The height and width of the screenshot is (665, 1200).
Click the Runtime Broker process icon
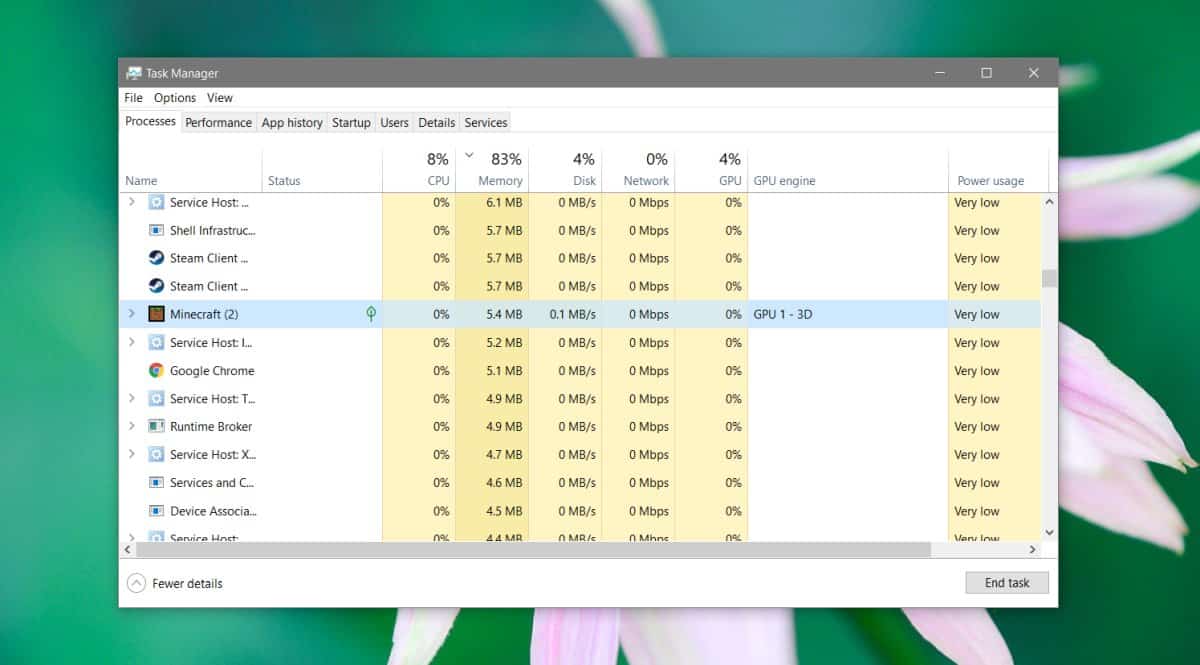[156, 427]
